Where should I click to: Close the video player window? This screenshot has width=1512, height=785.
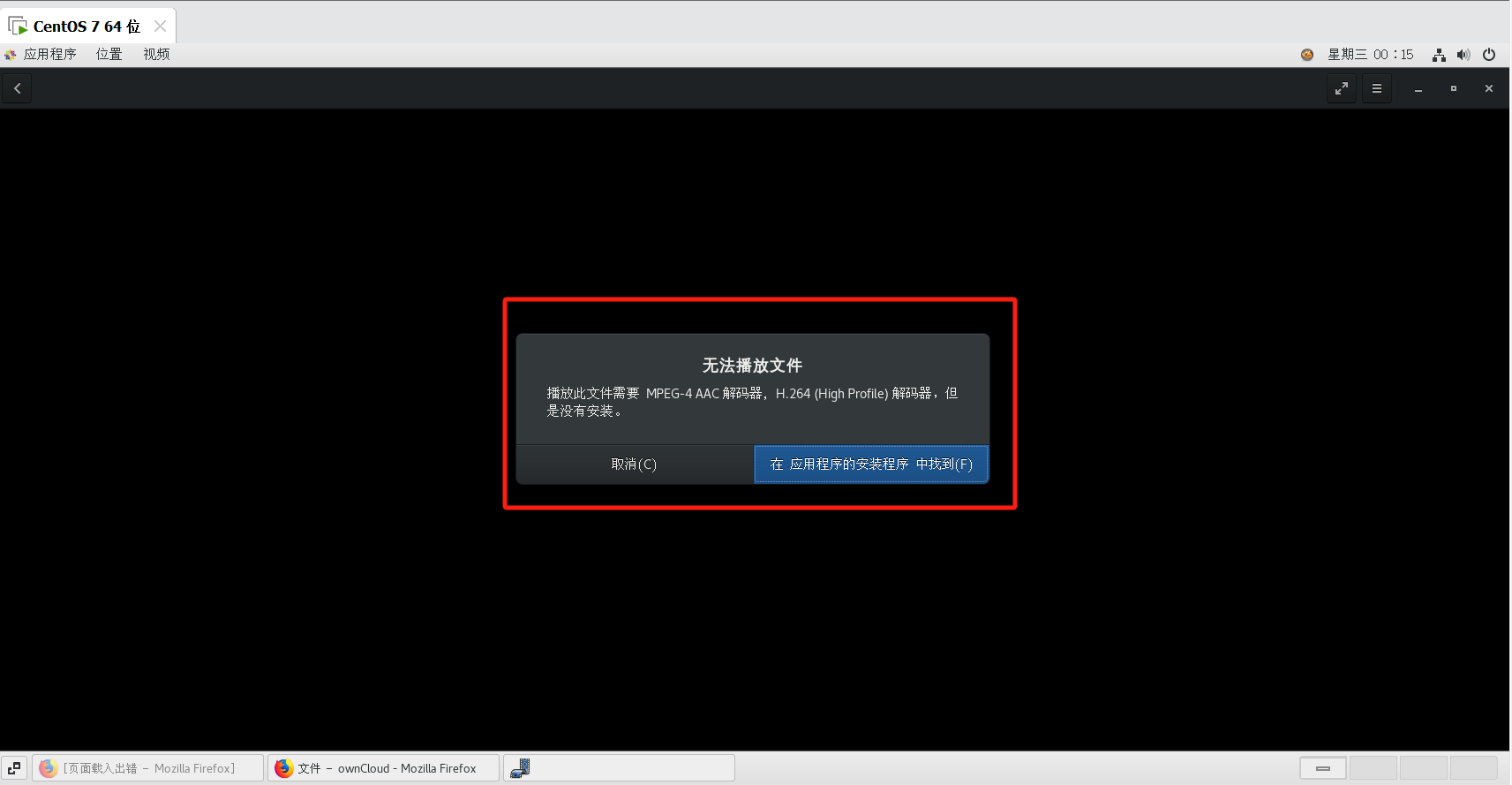point(1489,88)
